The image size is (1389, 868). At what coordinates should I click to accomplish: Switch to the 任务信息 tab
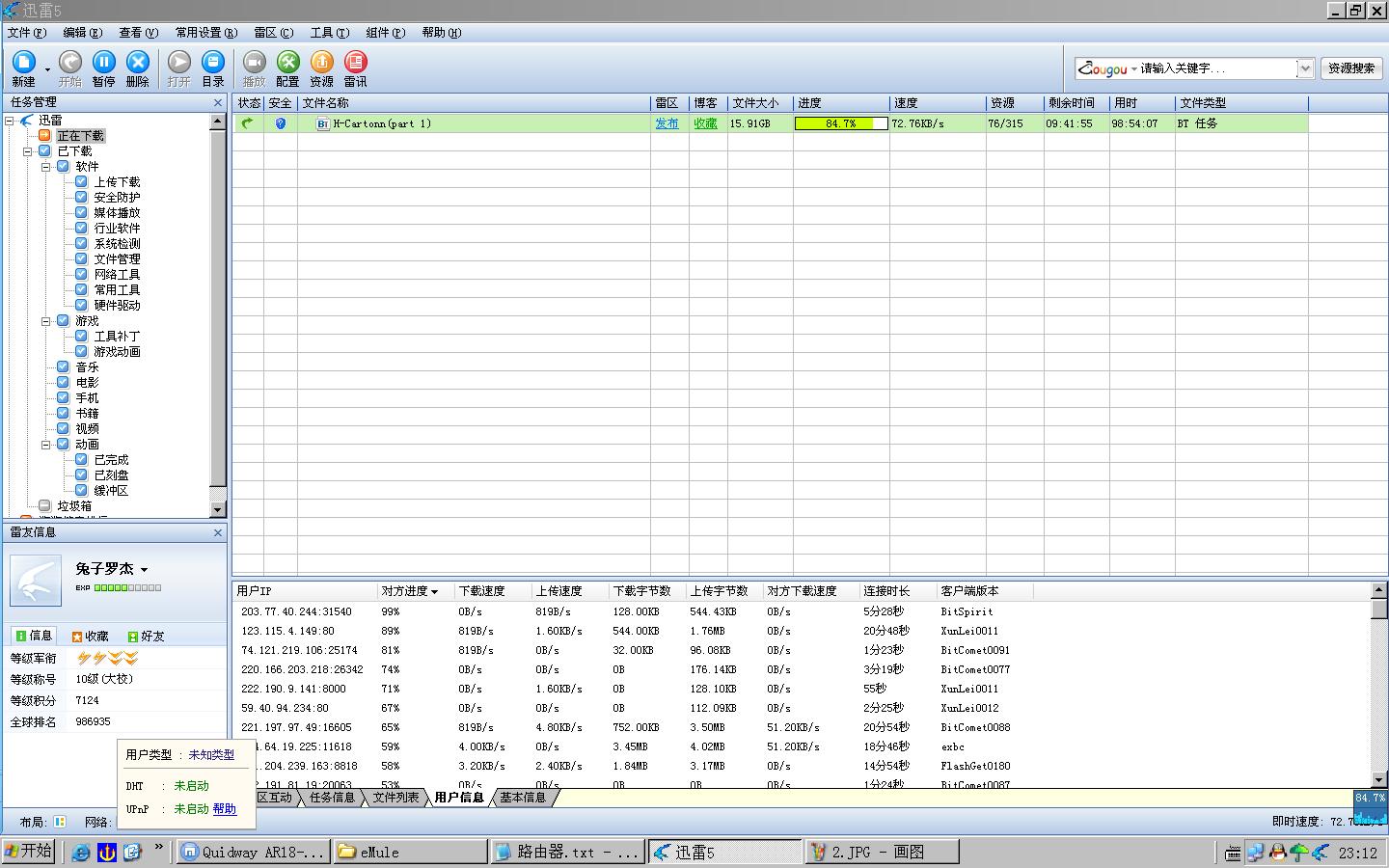click(x=332, y=798)
